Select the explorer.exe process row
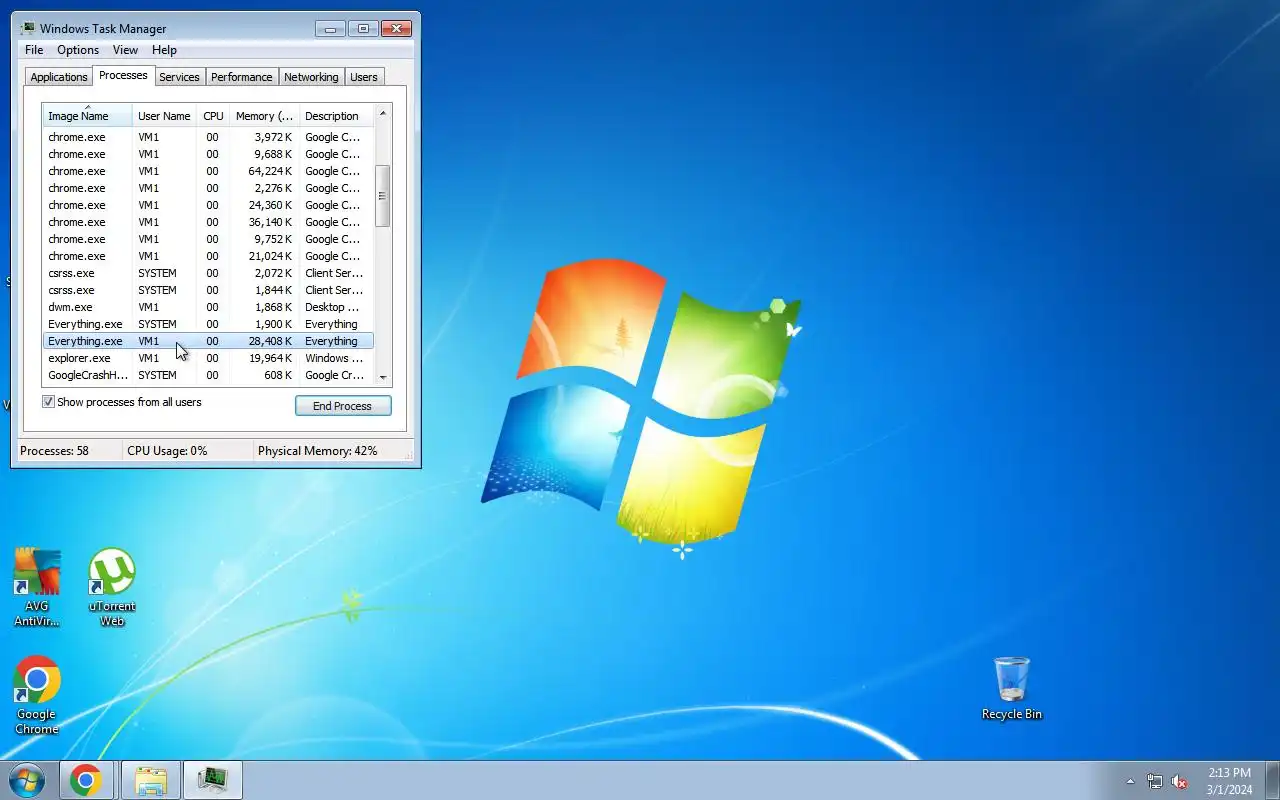 (x=208, y=358)
